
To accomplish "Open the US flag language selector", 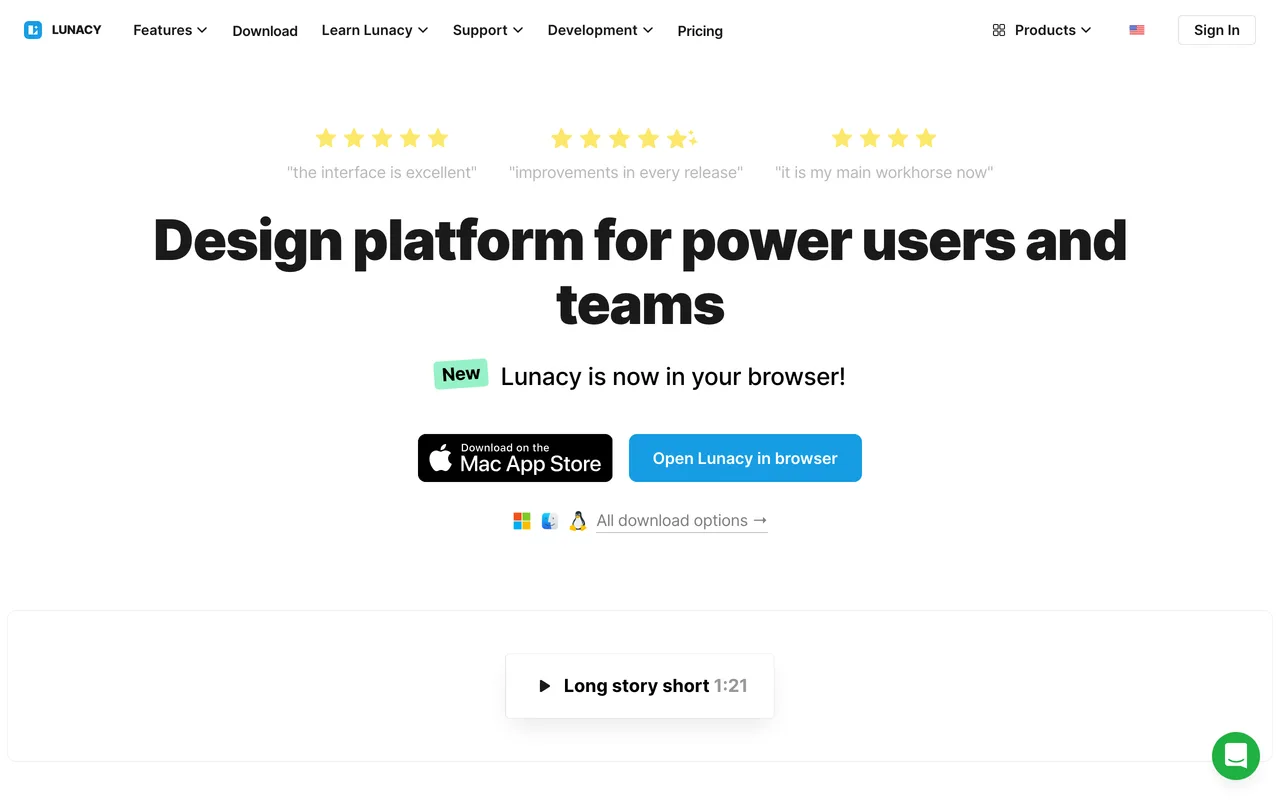I will [1137, 30].
